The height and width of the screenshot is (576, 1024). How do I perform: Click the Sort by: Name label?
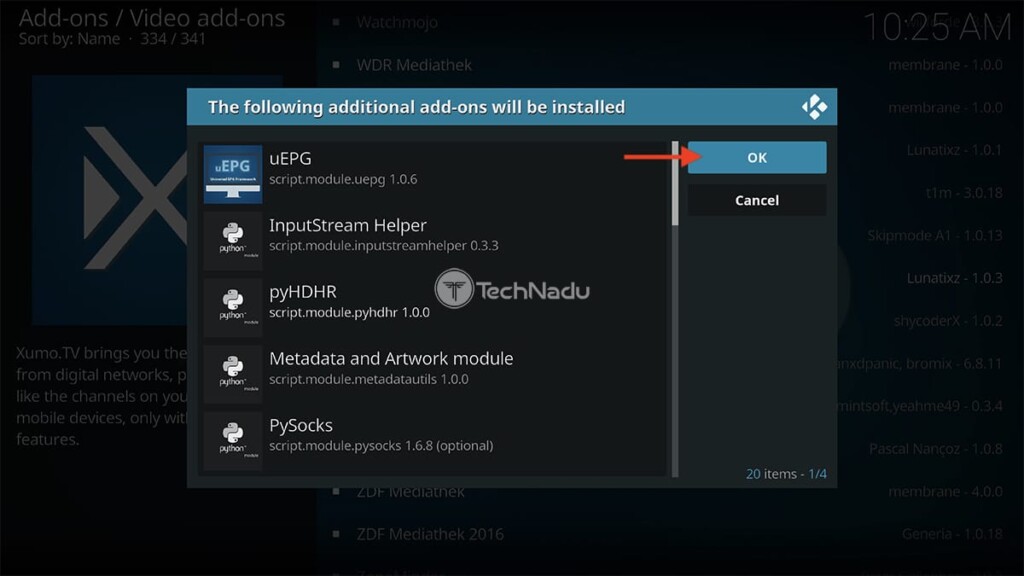[x=69, y=39]
